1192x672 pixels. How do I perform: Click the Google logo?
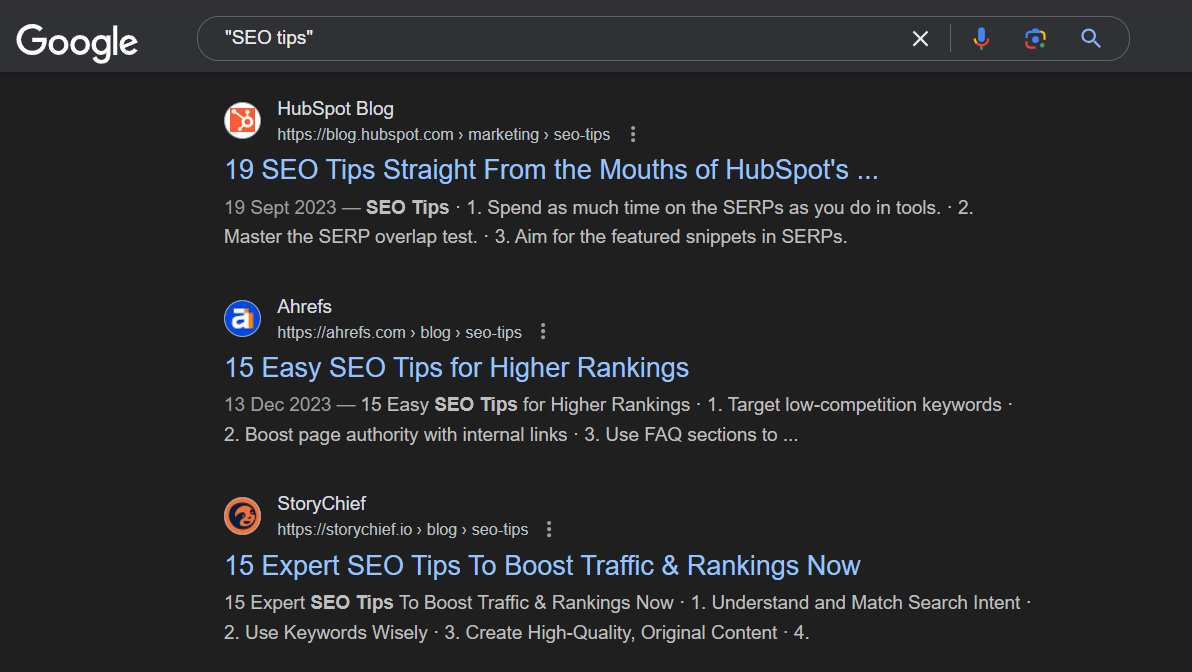click(x=77, y=43)
